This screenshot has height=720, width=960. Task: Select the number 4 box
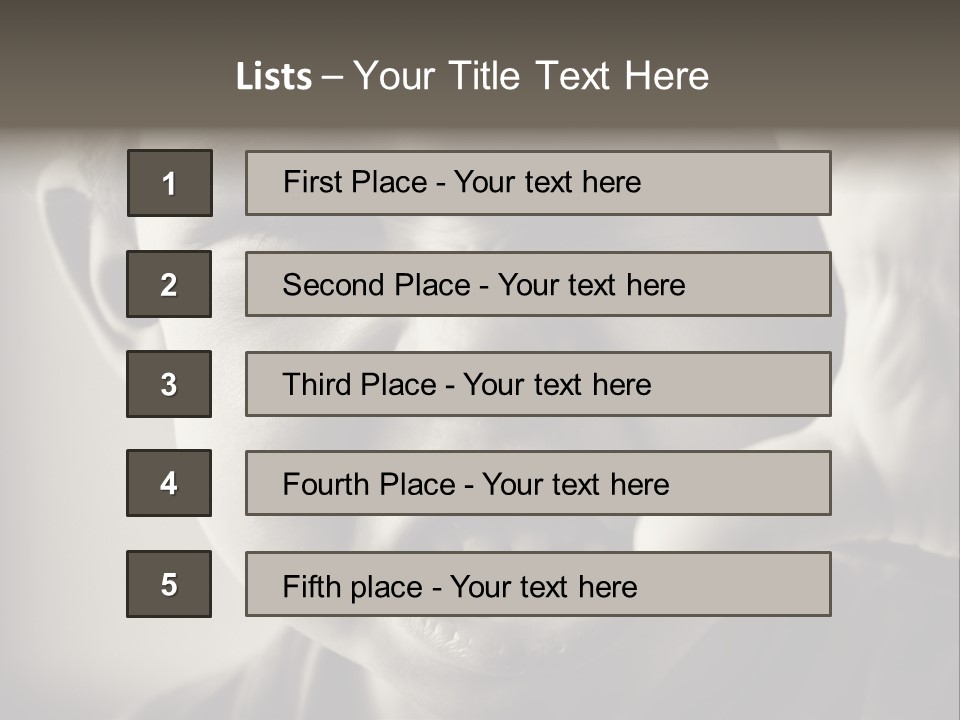tap(169, 483)
